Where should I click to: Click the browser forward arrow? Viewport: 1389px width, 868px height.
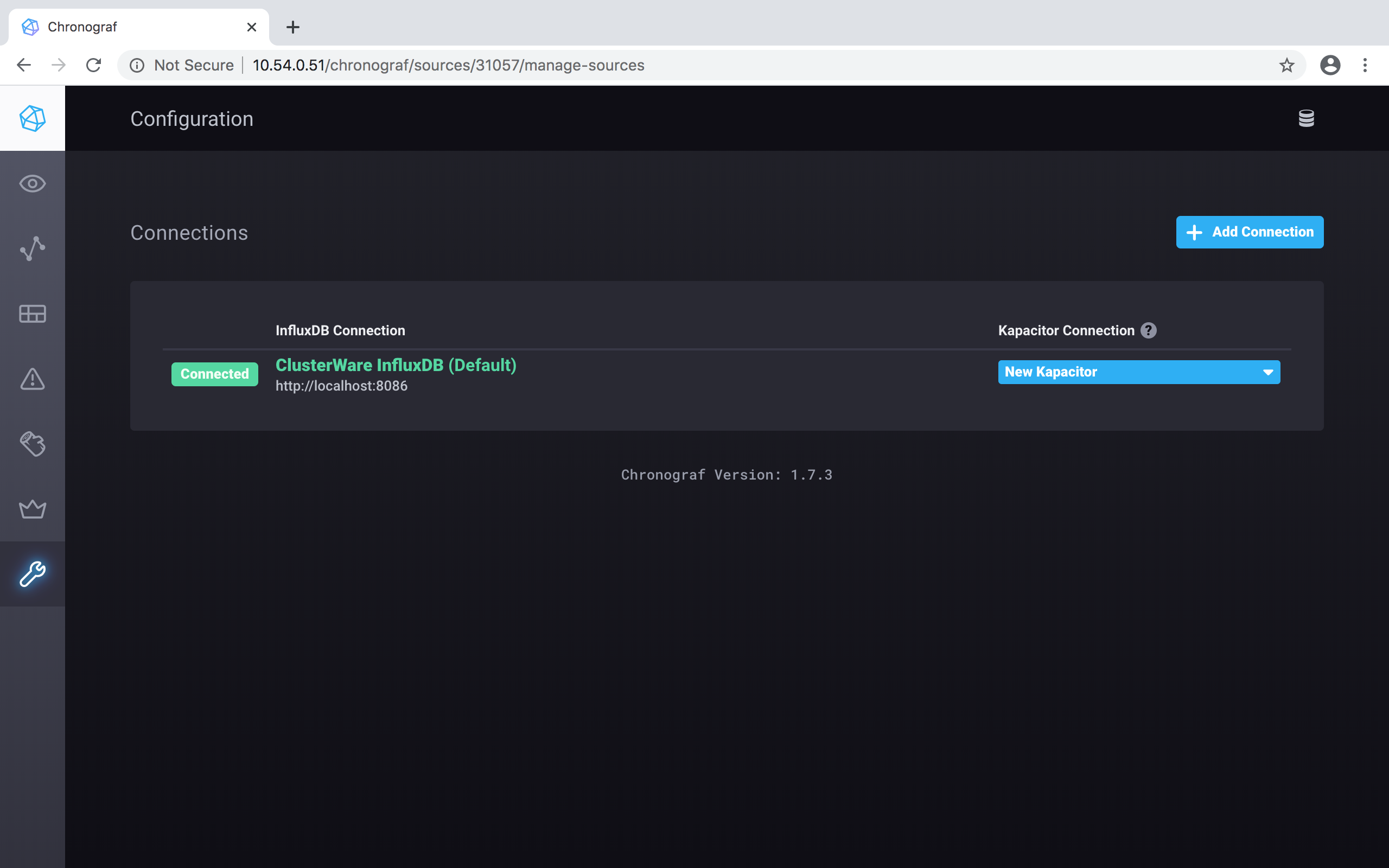coord(59,65)
